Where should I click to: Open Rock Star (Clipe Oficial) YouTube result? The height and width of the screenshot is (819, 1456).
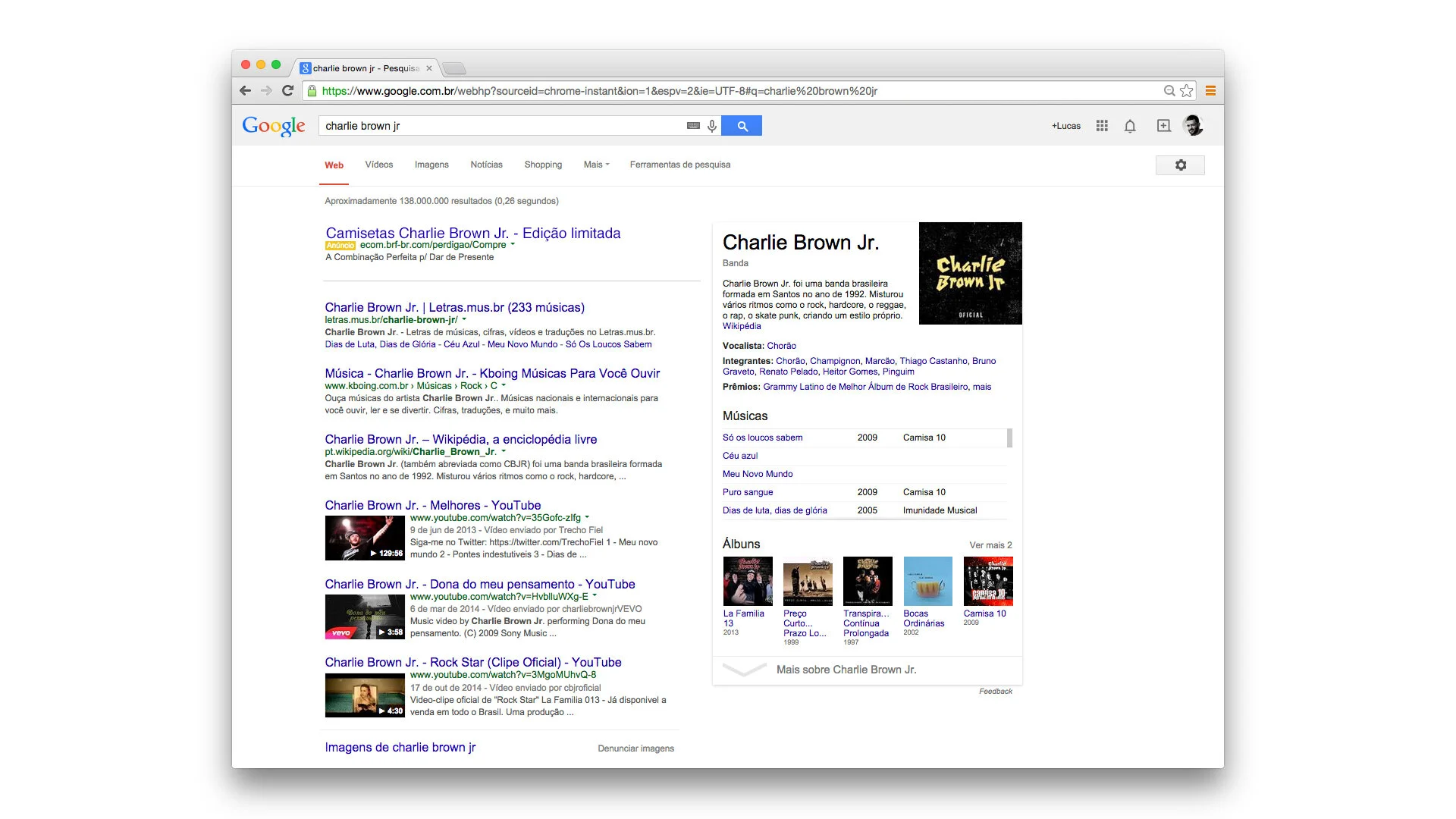tap(472, 662)
